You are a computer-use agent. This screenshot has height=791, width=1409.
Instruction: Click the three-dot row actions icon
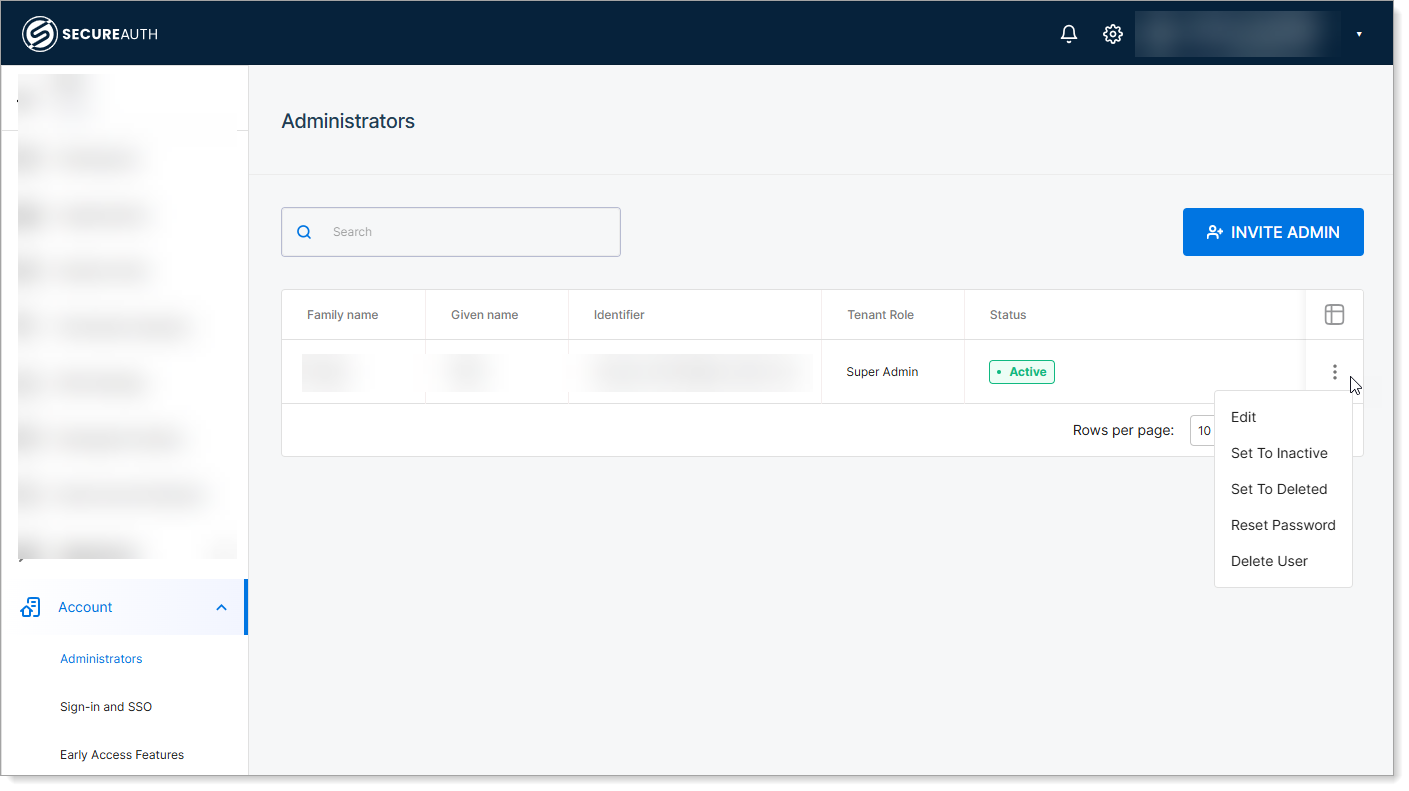coord(1334,372)
